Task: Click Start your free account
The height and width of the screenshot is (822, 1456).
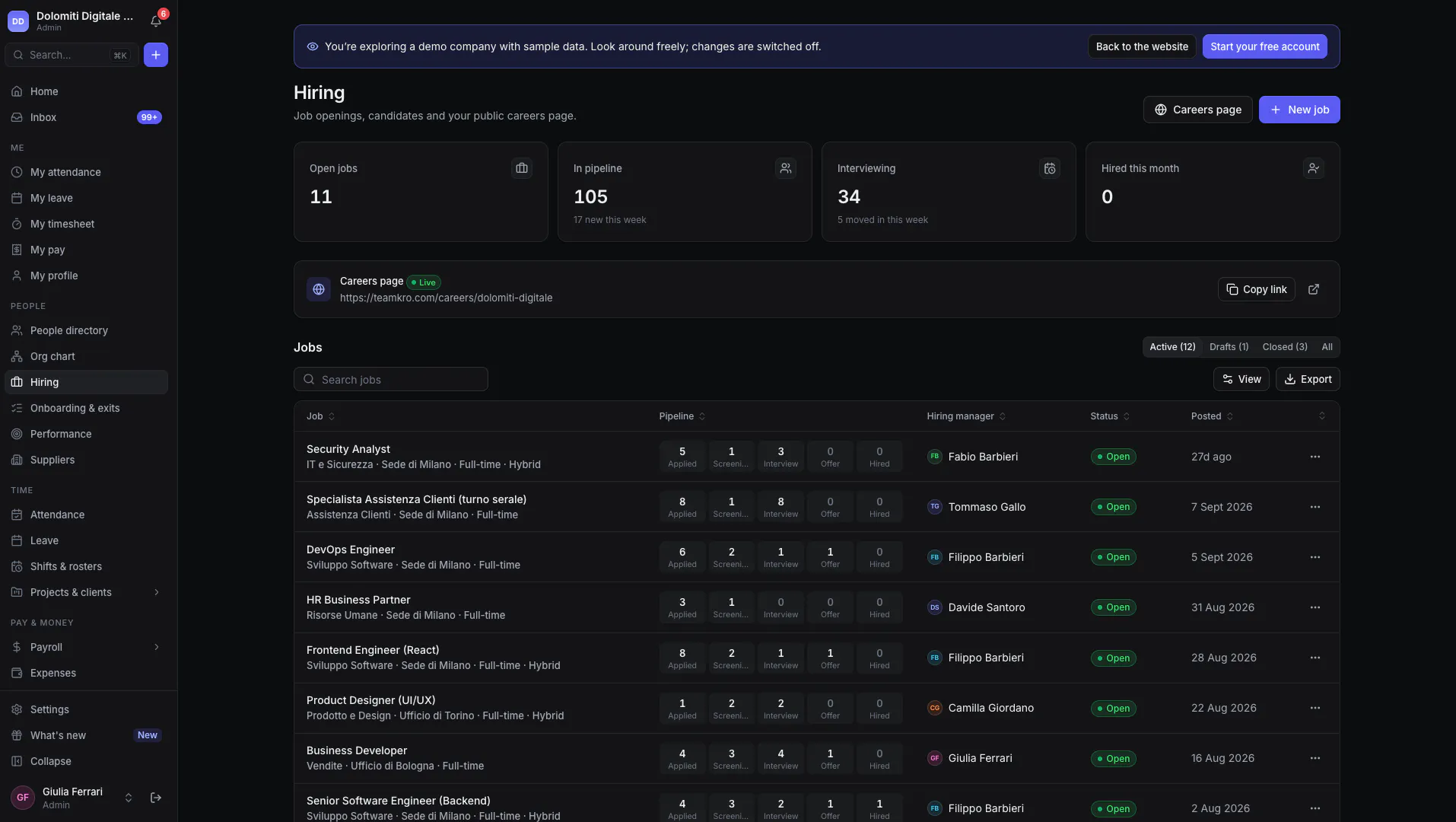Action: pos(1264,46)
